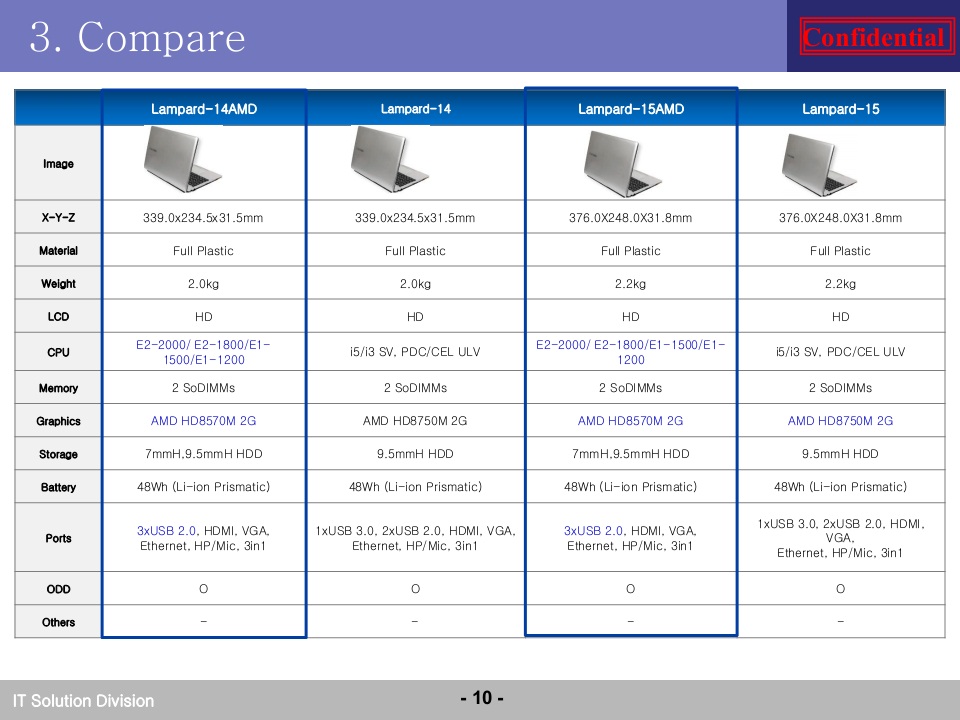Click Lampard-14AMD CPU cell E2-2000/E2-1800
Viewport: 960px width, 720px height.
203,352
